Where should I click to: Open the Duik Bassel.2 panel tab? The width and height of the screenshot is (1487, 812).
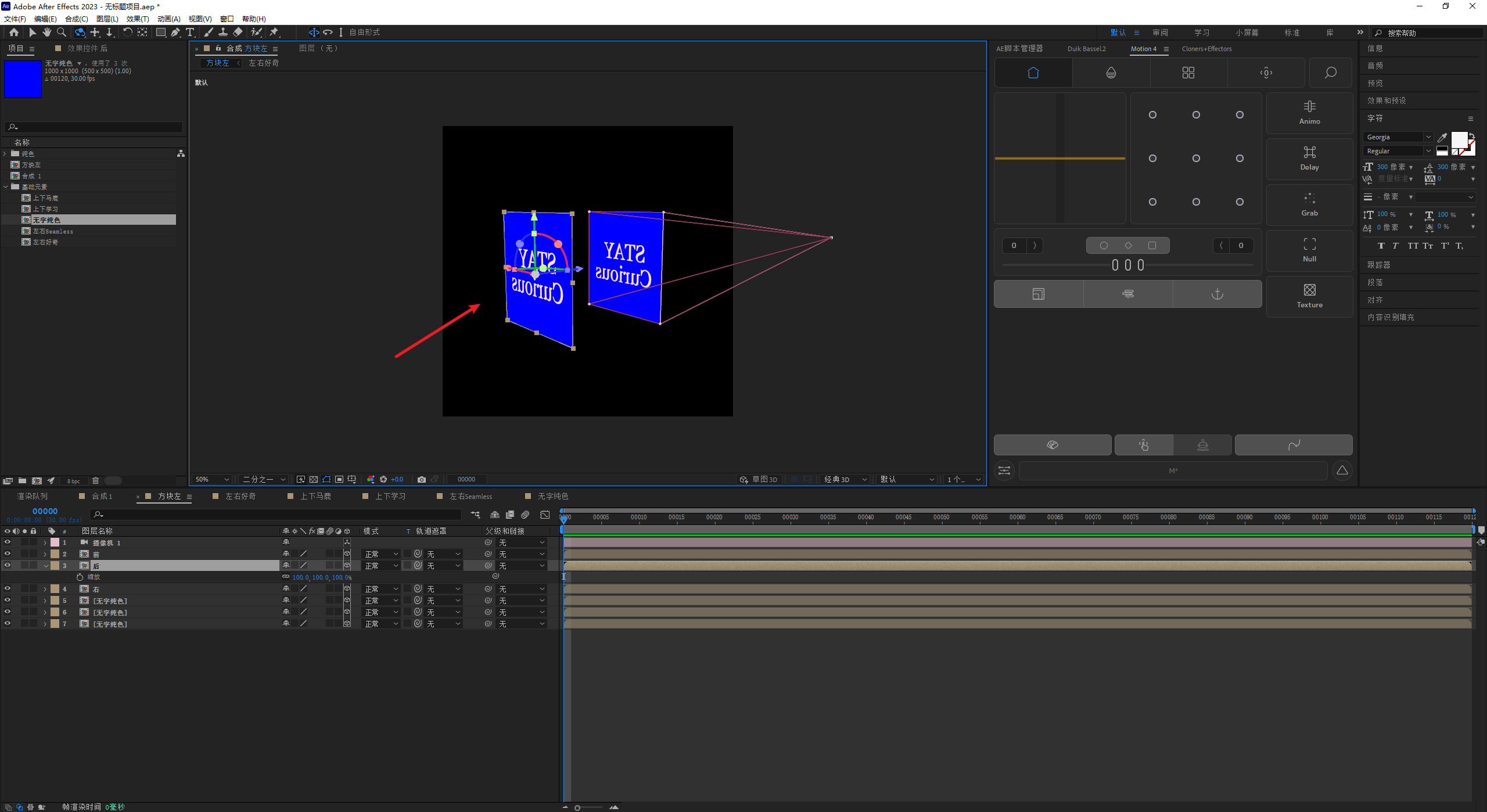click(x=1086, y=49)
